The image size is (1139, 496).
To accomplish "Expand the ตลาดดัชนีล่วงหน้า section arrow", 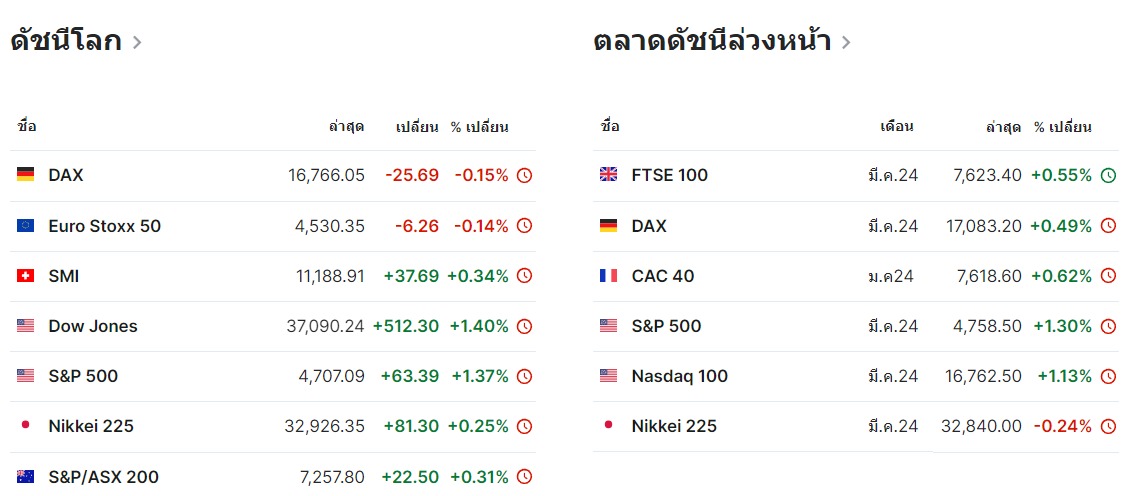I will point(846,42).
